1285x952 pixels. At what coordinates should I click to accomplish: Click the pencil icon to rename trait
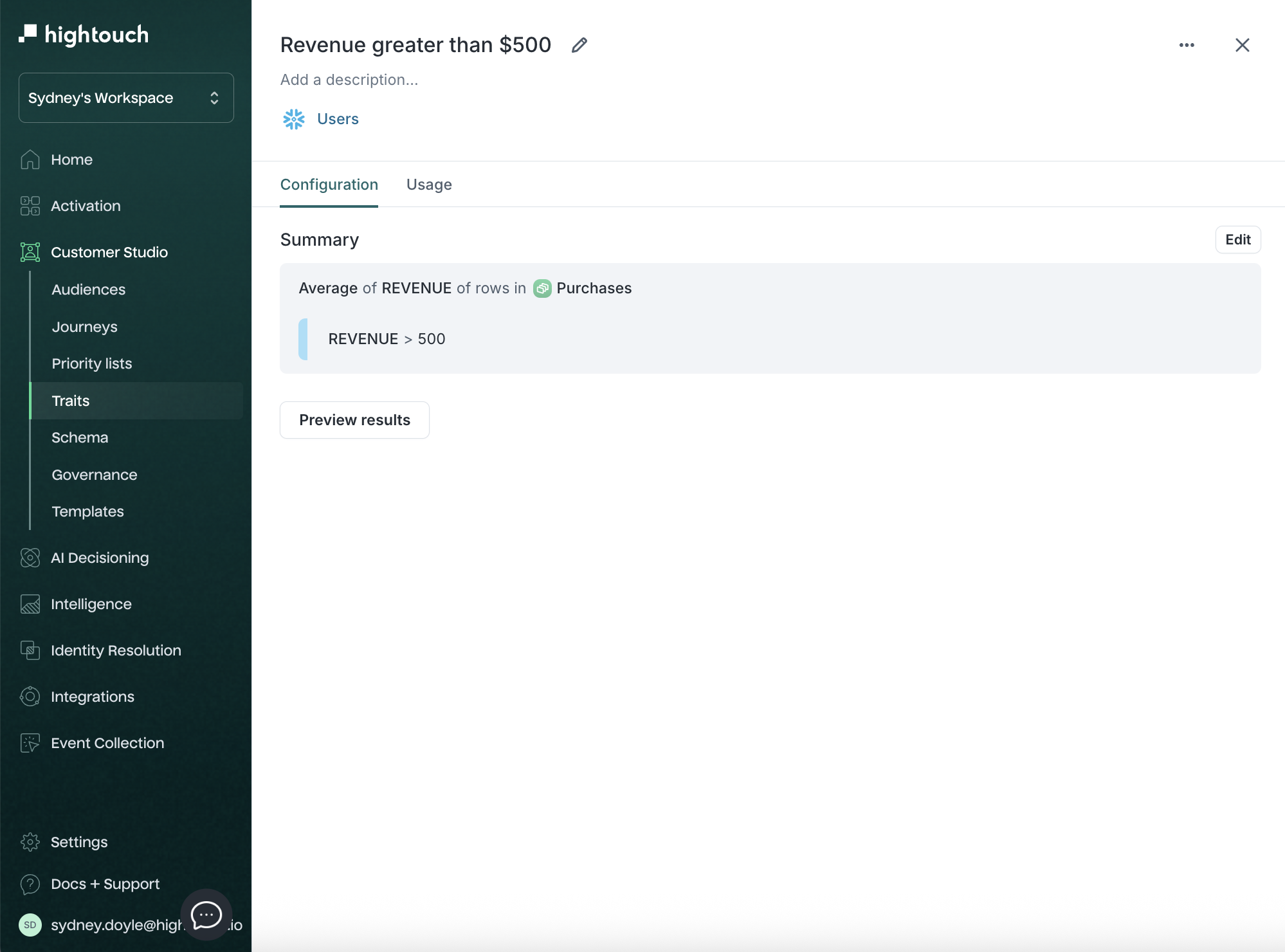[579, 45]
